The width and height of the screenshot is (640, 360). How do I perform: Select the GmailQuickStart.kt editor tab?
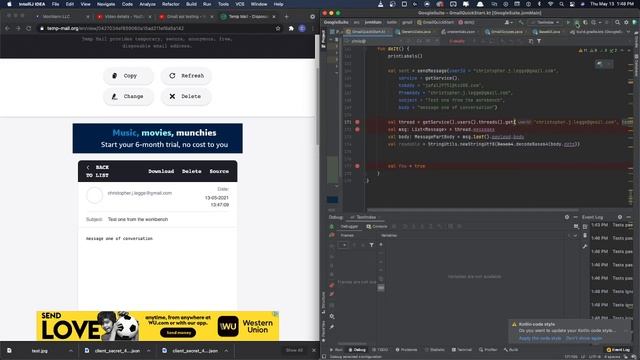pyautogui.click(x=368, y=32)
